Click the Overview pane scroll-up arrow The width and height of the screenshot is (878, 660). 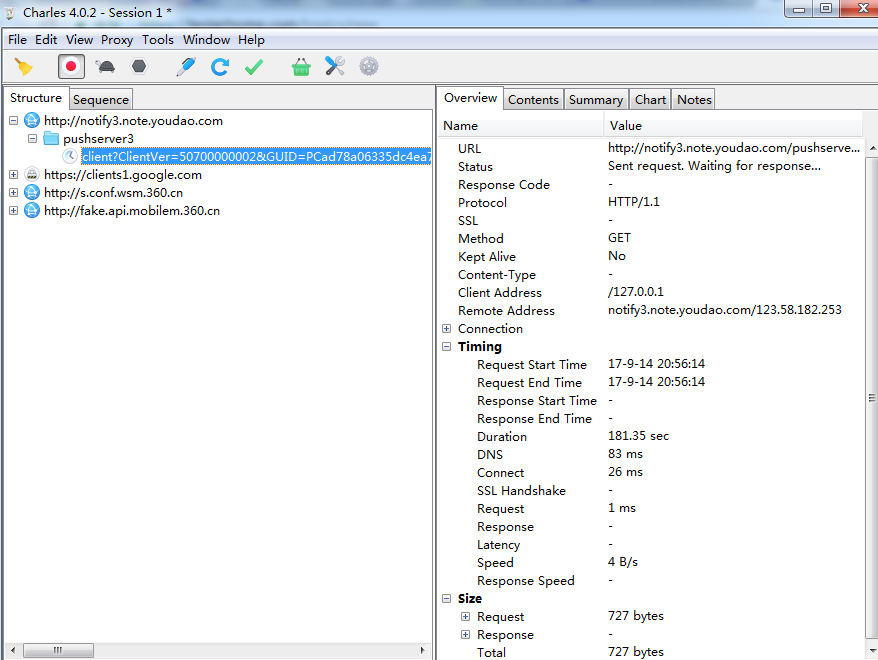872,148
